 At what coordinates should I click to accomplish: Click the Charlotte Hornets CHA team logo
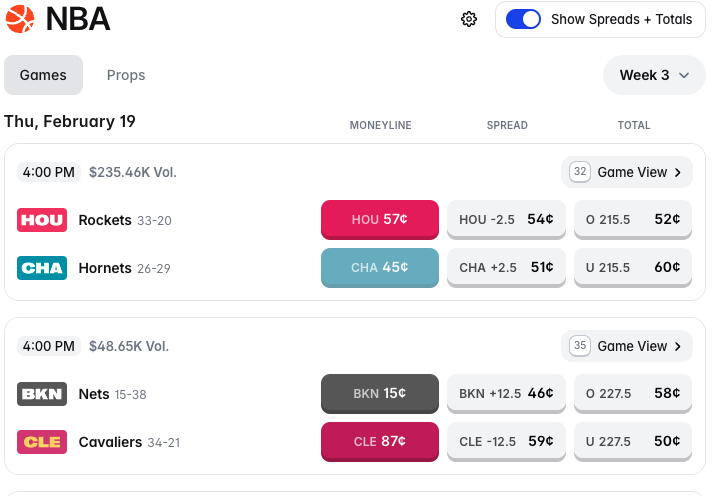click(42, 268)
